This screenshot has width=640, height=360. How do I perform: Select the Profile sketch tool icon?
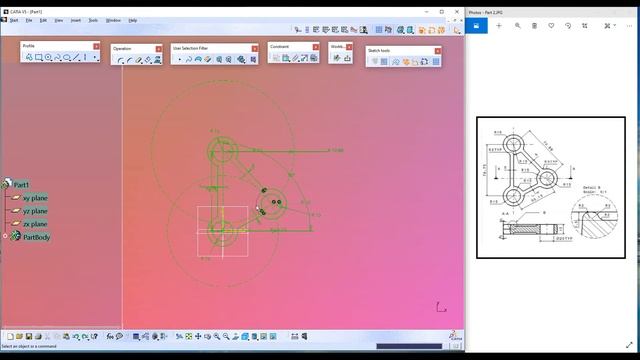pyautogui.click(x=29, y=58)
